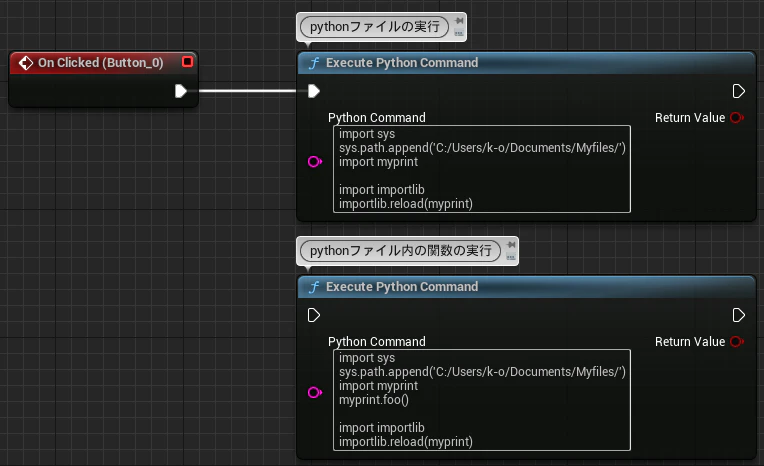Click exec output pin of top Execute Python Command
The width and height of the screenshot is (764, 466).
click(739, 91)
